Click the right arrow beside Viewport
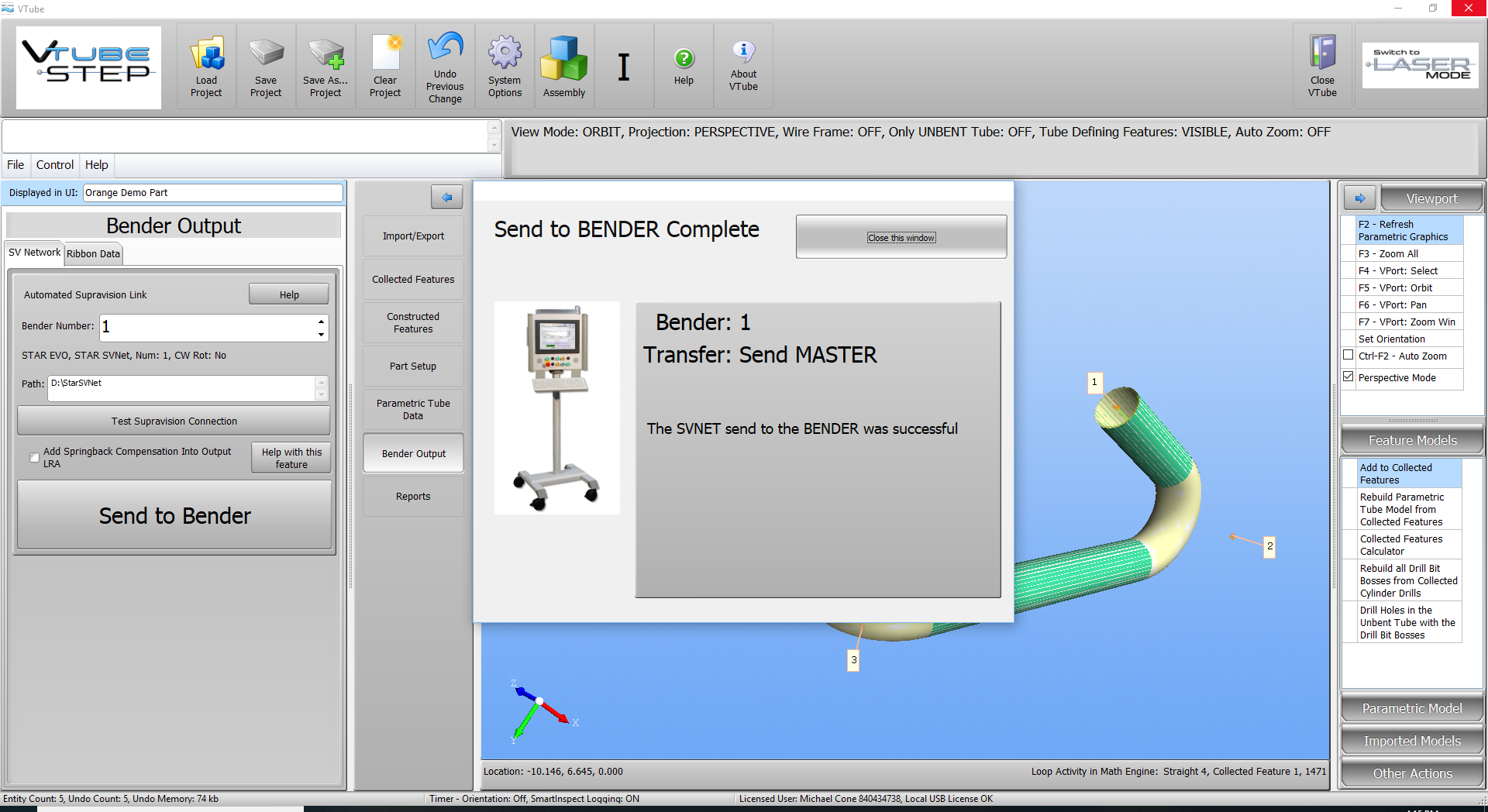This screenshot has height=812, width=1488. [1360, 198]
